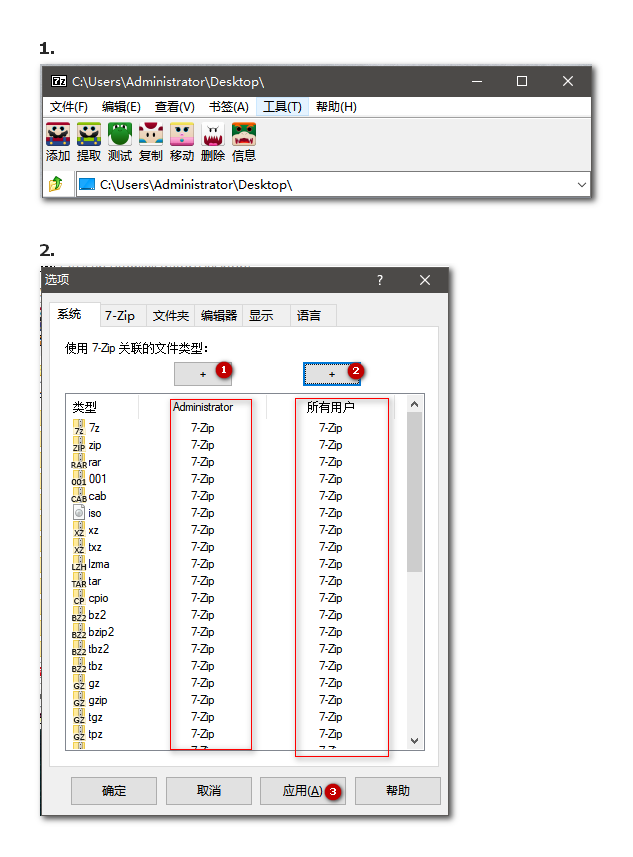Image resolution: width=633 pixels, height=857 pixels.
Task: Click the 复制 (Copy) toolbar icon
Action: [150, 142]
